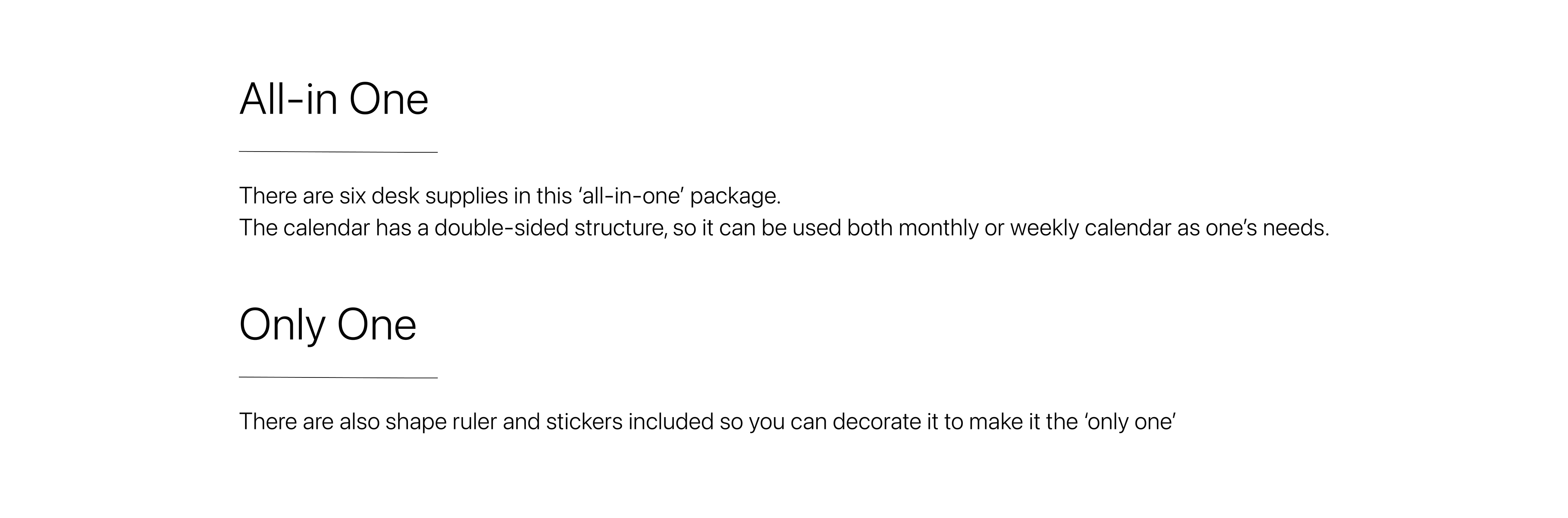Click the divider line under 'Only One'
The image size is (1568, 518).
(x=339, y=377)
